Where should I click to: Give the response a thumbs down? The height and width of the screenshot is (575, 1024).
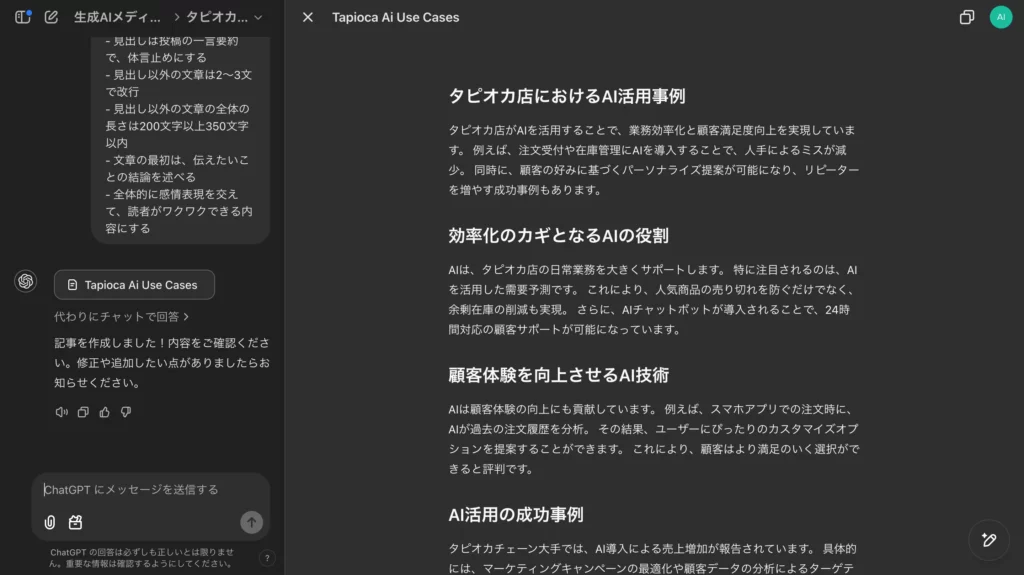pyautogui.click(x=126, y=412)
